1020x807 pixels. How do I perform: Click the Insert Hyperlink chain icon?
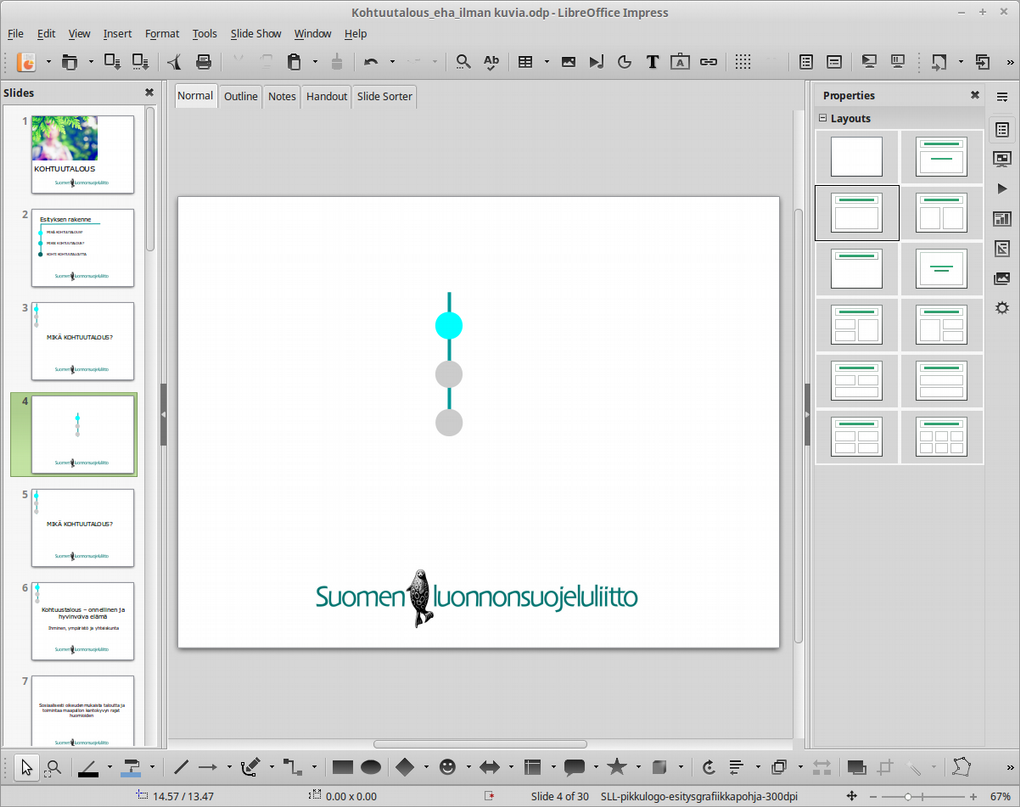(x=708, y=62)
